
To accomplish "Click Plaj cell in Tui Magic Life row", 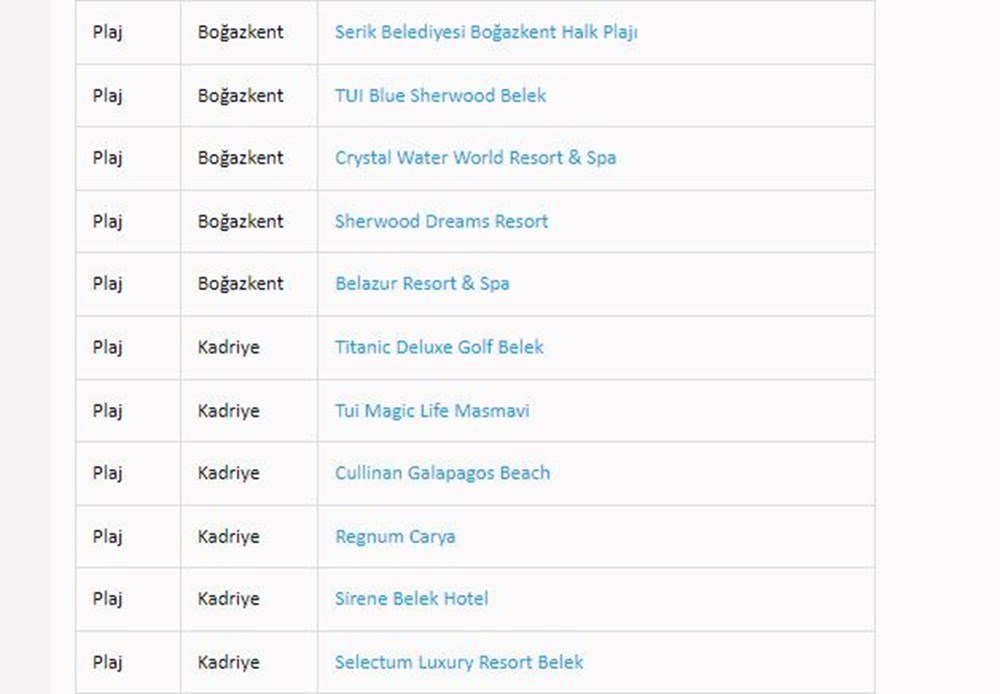I will (x=107, y=411).
